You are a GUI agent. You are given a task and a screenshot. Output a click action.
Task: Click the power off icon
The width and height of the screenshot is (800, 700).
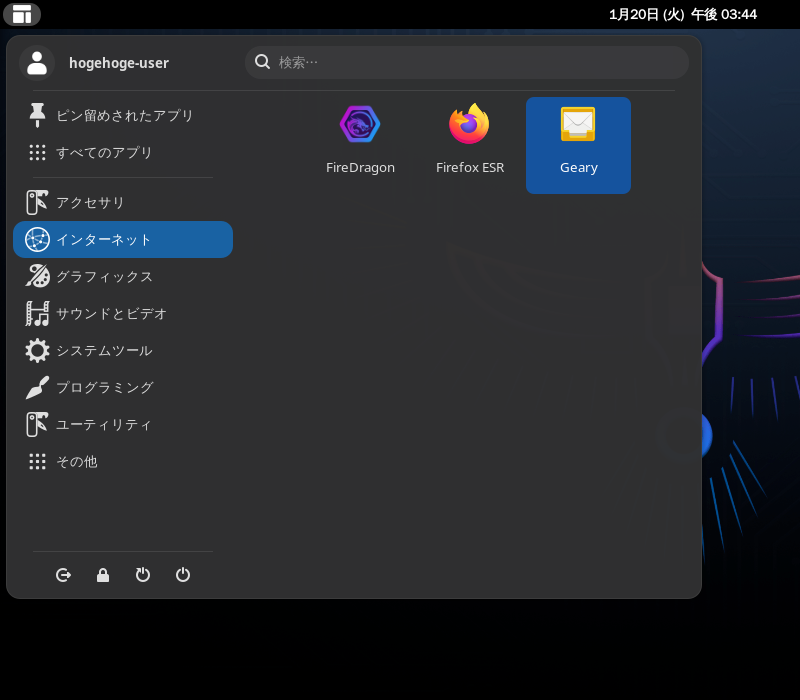183,575
